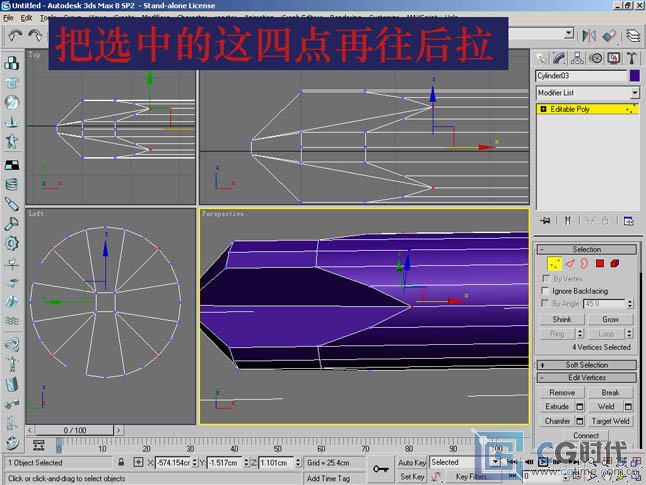The height and width of the screenshot is (485, 646).
Task: Click the Create Deforming Mesh Collection figure icon
Action: pos(12,141)
